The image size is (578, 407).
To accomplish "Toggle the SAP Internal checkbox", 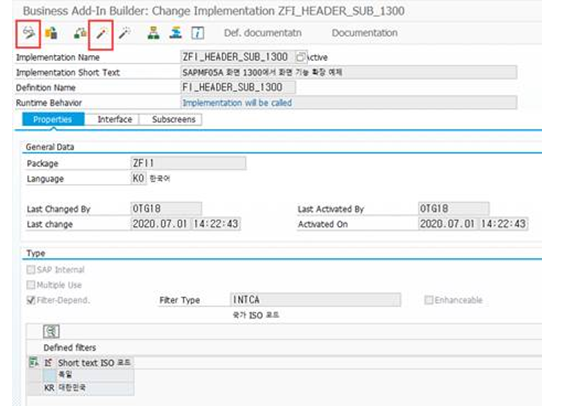I will click(x=31, y=270).
